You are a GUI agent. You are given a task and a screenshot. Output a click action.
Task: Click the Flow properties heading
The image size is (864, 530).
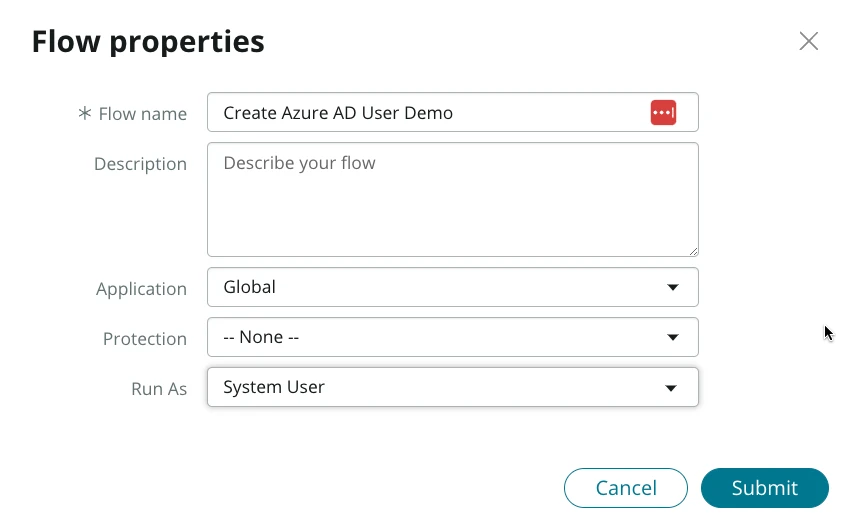point(148,41)
